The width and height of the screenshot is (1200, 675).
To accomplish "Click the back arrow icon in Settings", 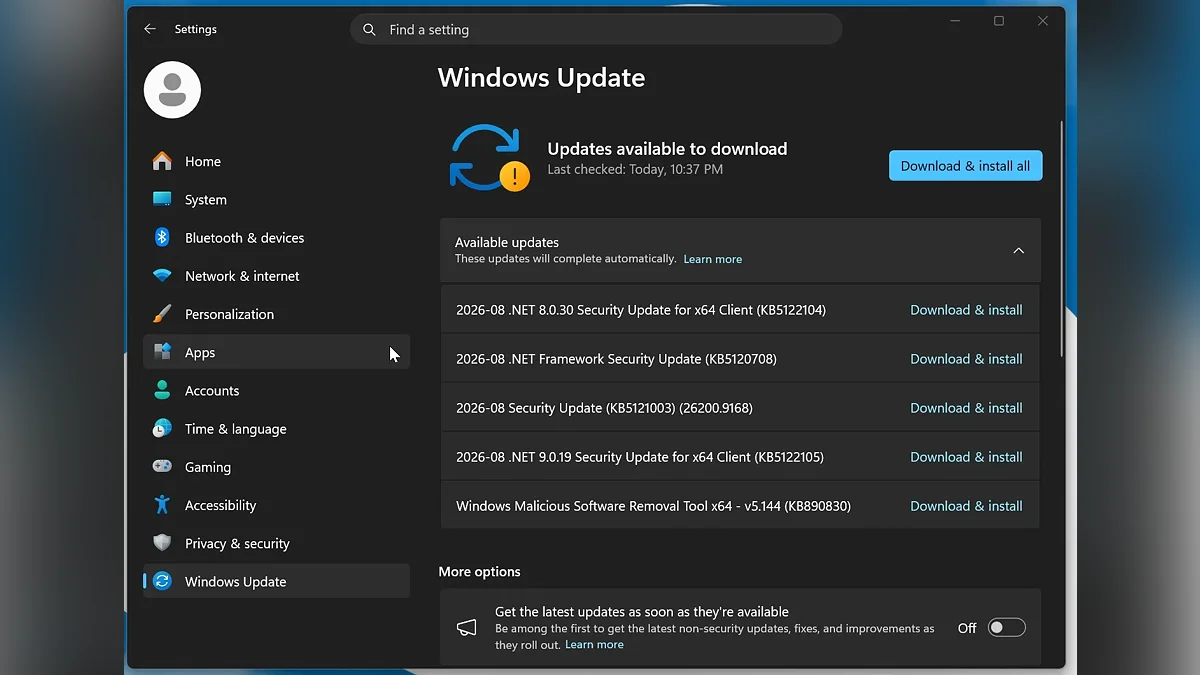I will [150, 29].
